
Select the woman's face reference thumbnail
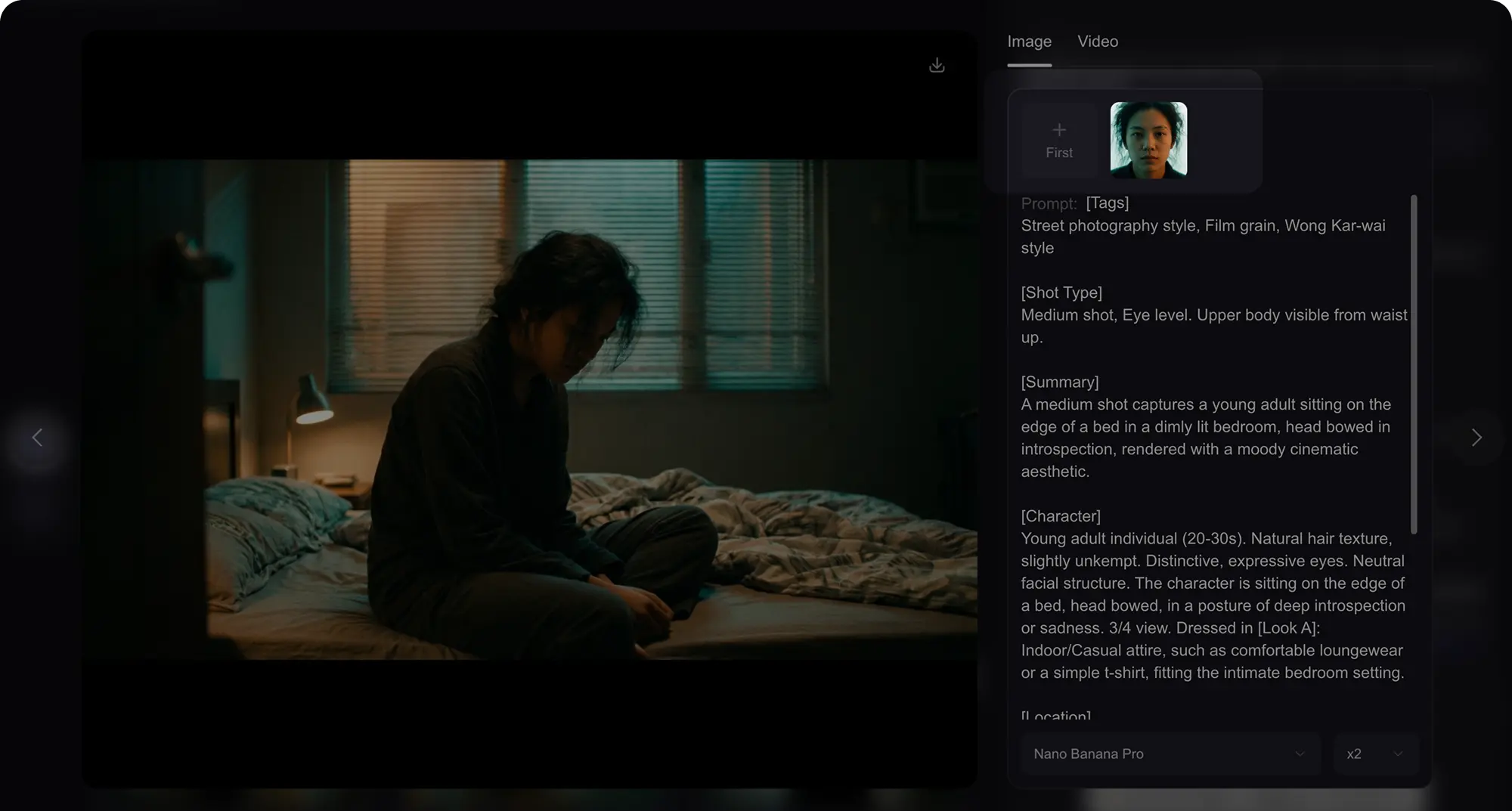pos(1148,140)
